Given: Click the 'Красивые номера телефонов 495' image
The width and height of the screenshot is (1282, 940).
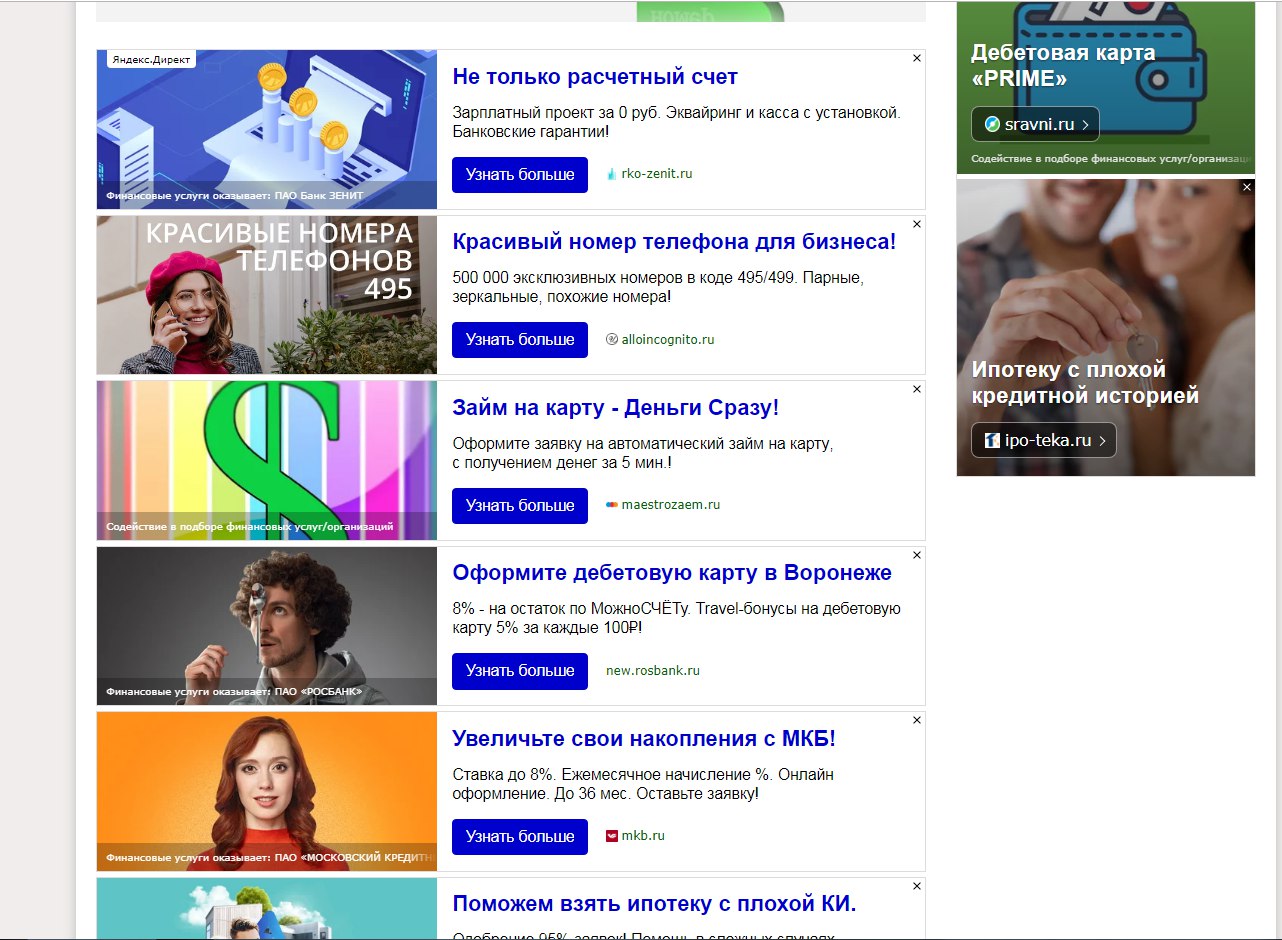Looking at the screenshot, I should [267, 295].
